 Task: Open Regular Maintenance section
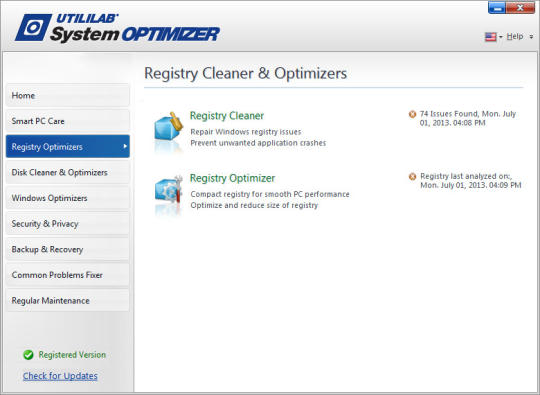click(68, 301)
